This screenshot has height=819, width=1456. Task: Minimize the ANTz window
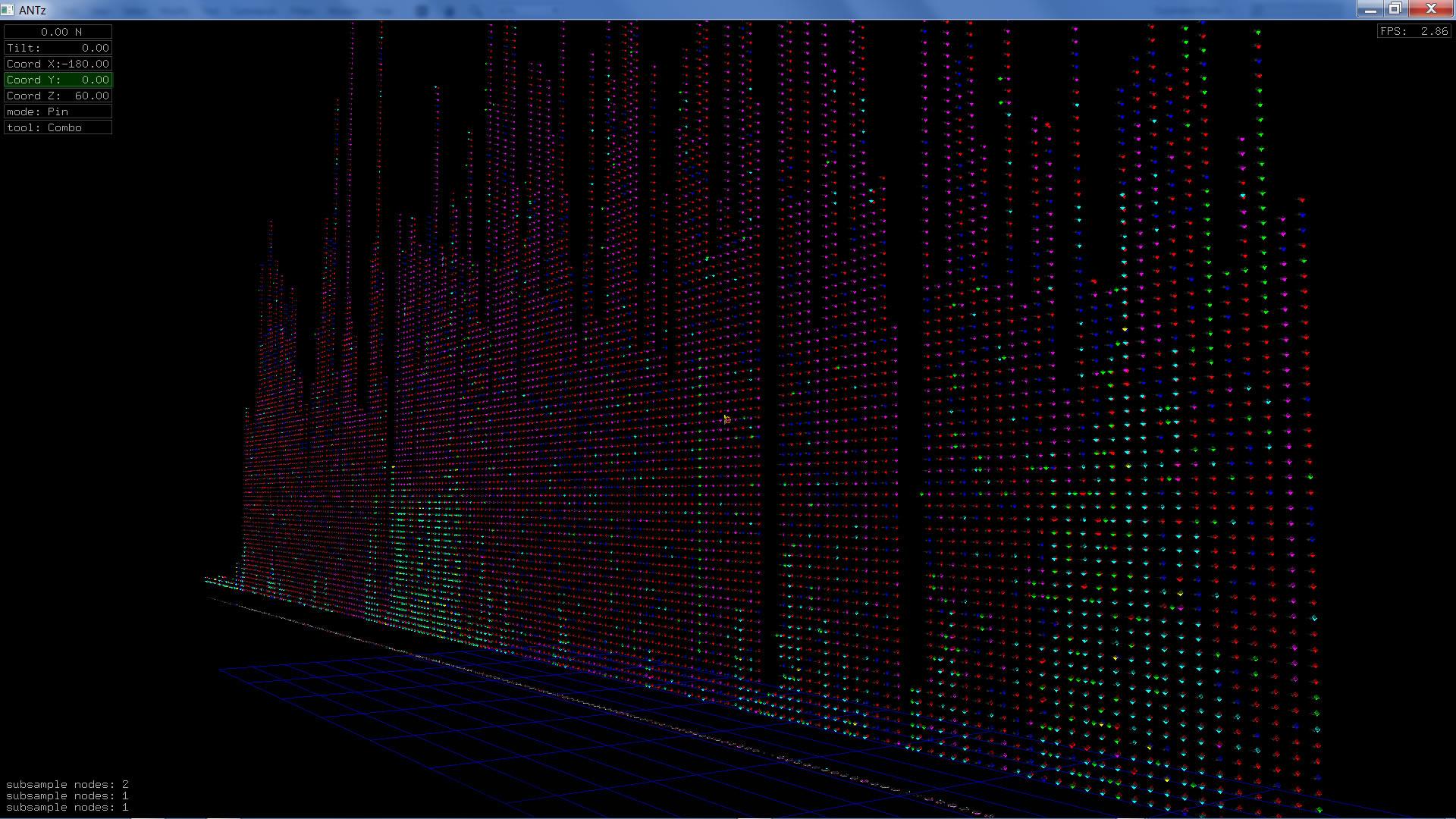[x=1370, y=9]
